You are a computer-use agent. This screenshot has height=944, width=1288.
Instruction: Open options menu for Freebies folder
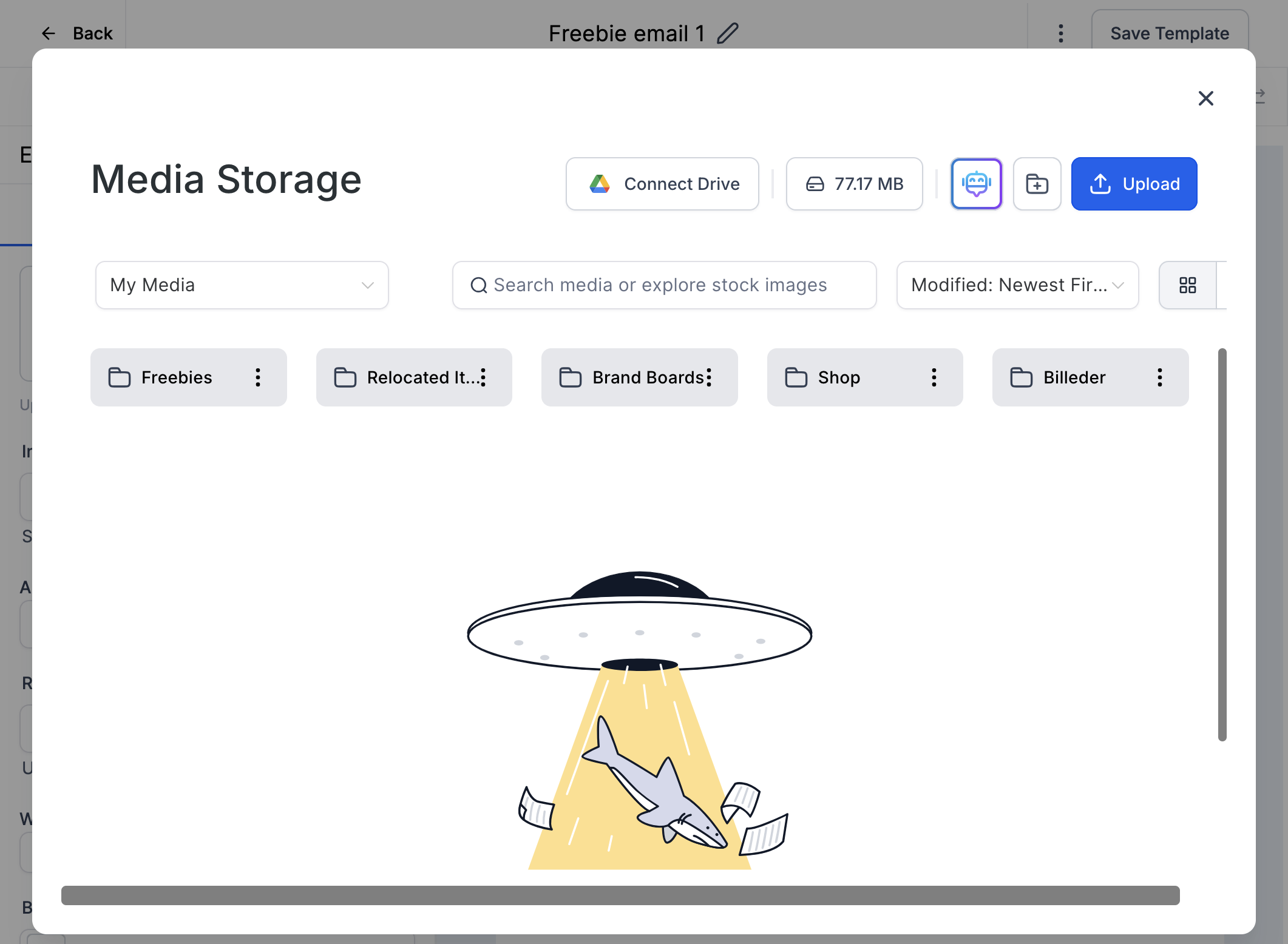click(x=258, y=377)
